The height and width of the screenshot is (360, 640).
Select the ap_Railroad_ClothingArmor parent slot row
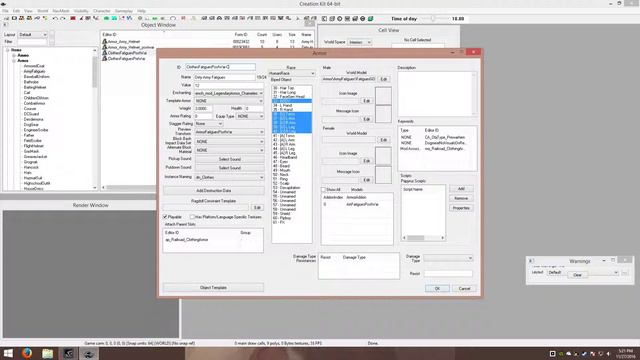pos(187,240)
